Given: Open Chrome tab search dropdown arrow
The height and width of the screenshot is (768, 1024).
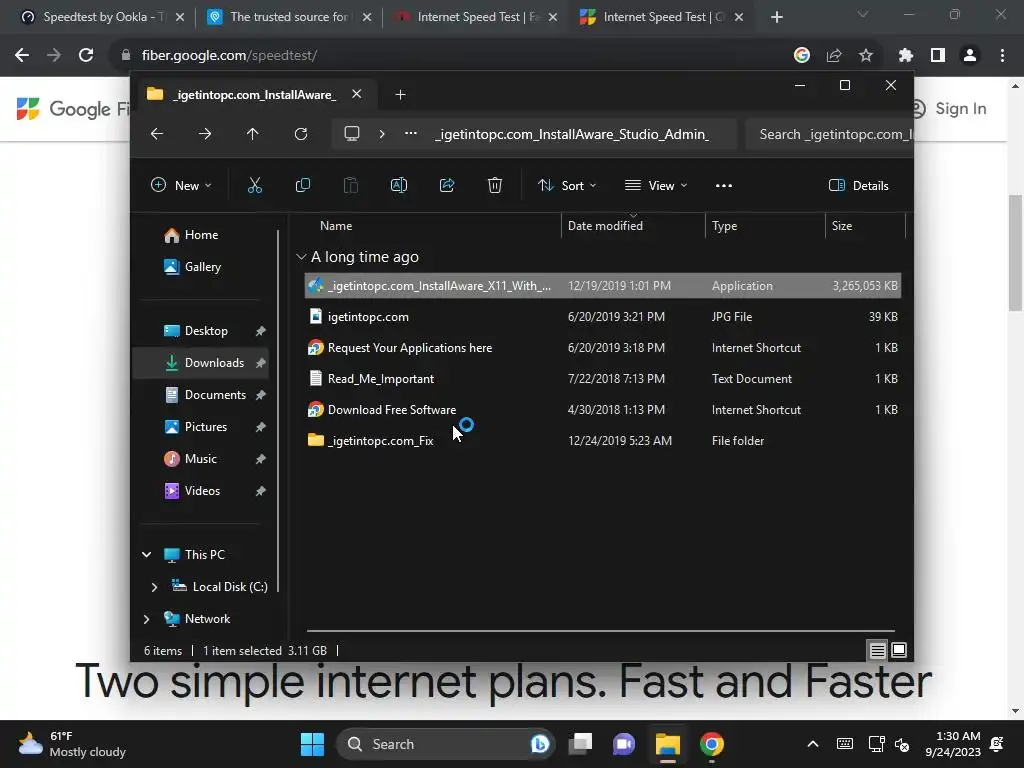Looking at the screenshot, I should click(x=863, y=14).
